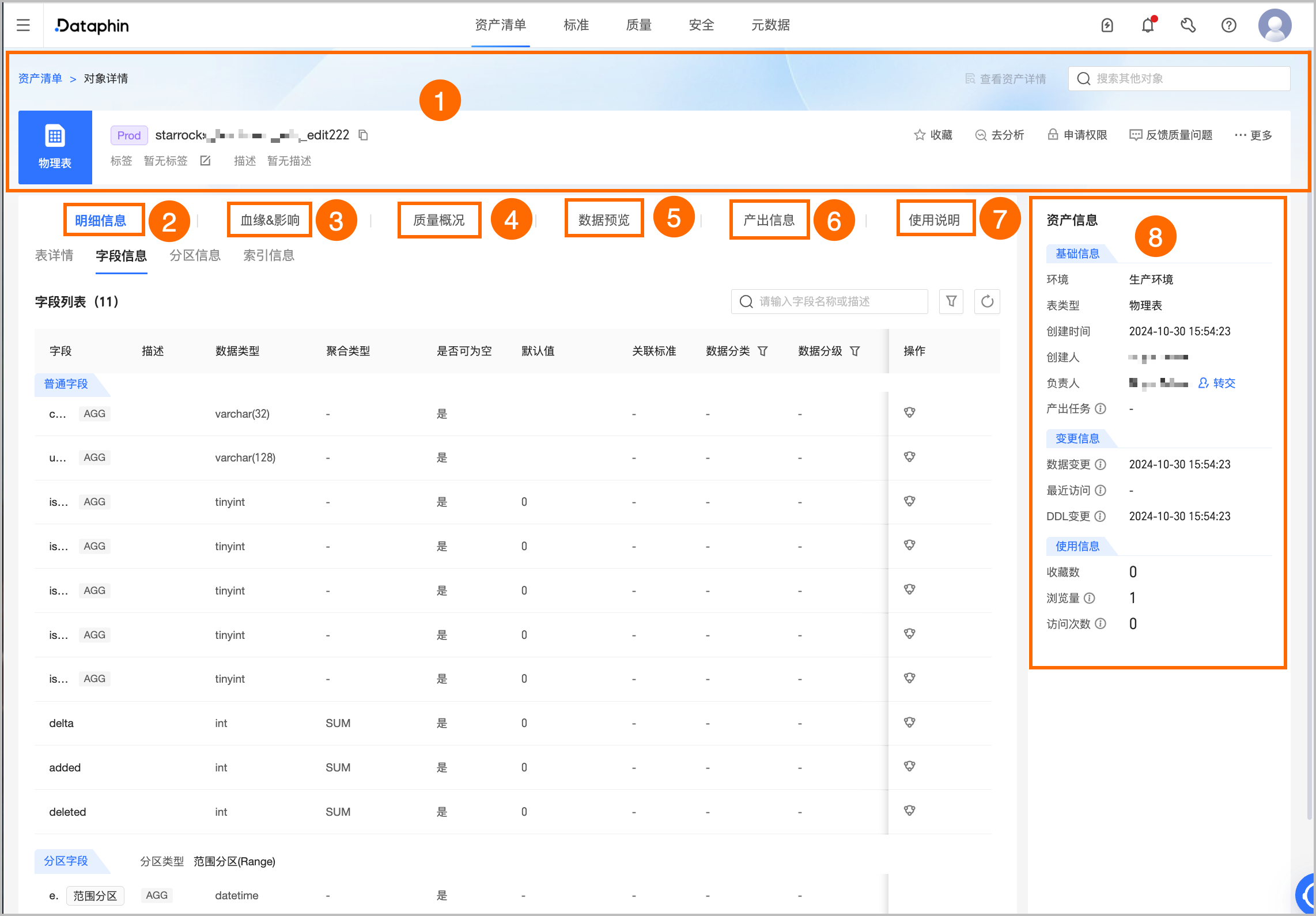Open the wrench tools icon
This screenshot has height=916, width=1316.
pos(1188,25)
